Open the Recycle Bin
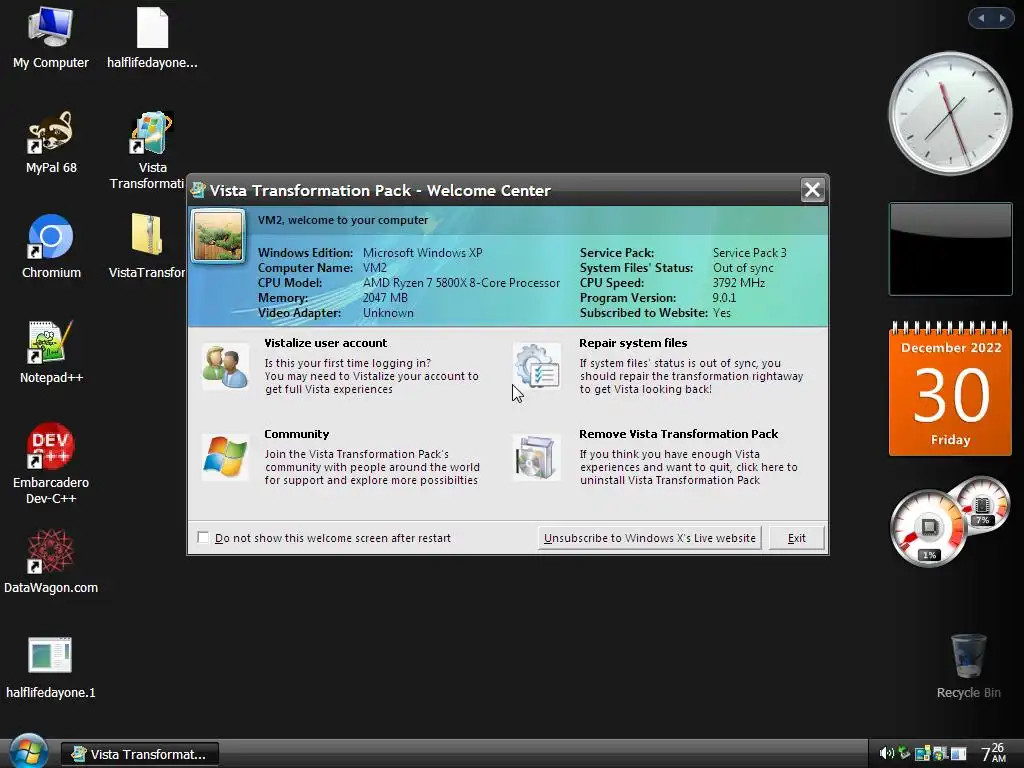 [968, 666]
